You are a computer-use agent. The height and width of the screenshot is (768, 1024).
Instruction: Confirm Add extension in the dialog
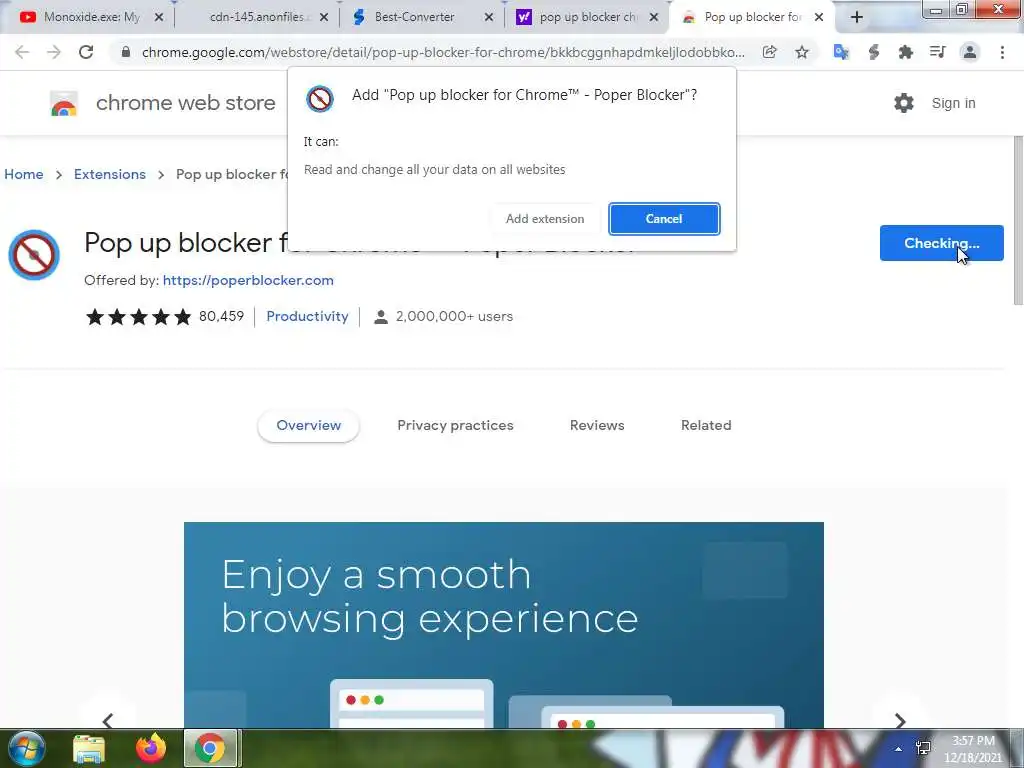[x=545, y=219]
